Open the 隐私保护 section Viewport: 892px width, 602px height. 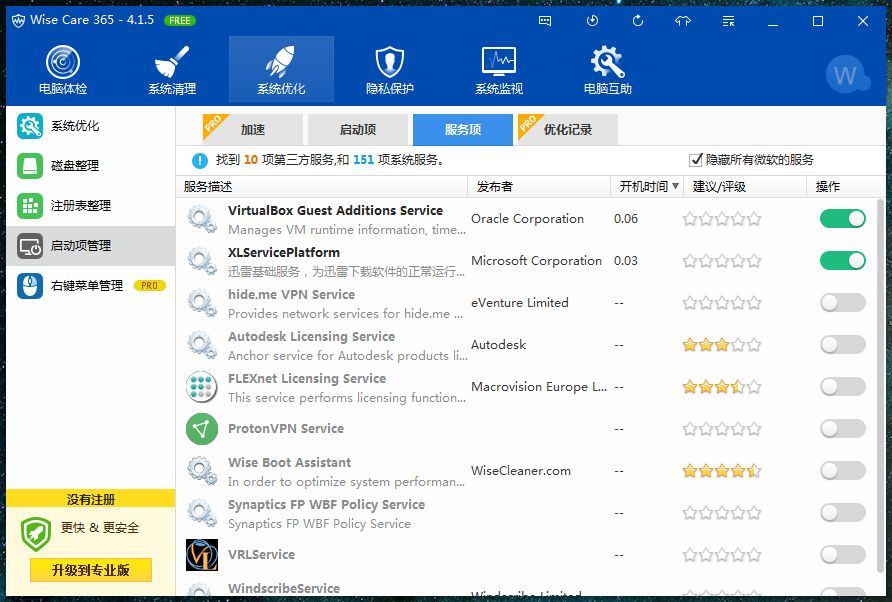[x=389, y=67]
